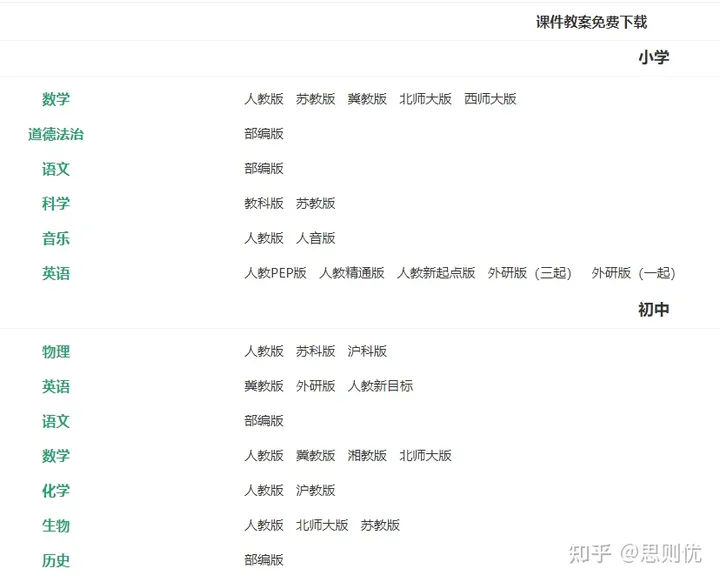Click 部编版 in the 历史 row

point(264,560)
